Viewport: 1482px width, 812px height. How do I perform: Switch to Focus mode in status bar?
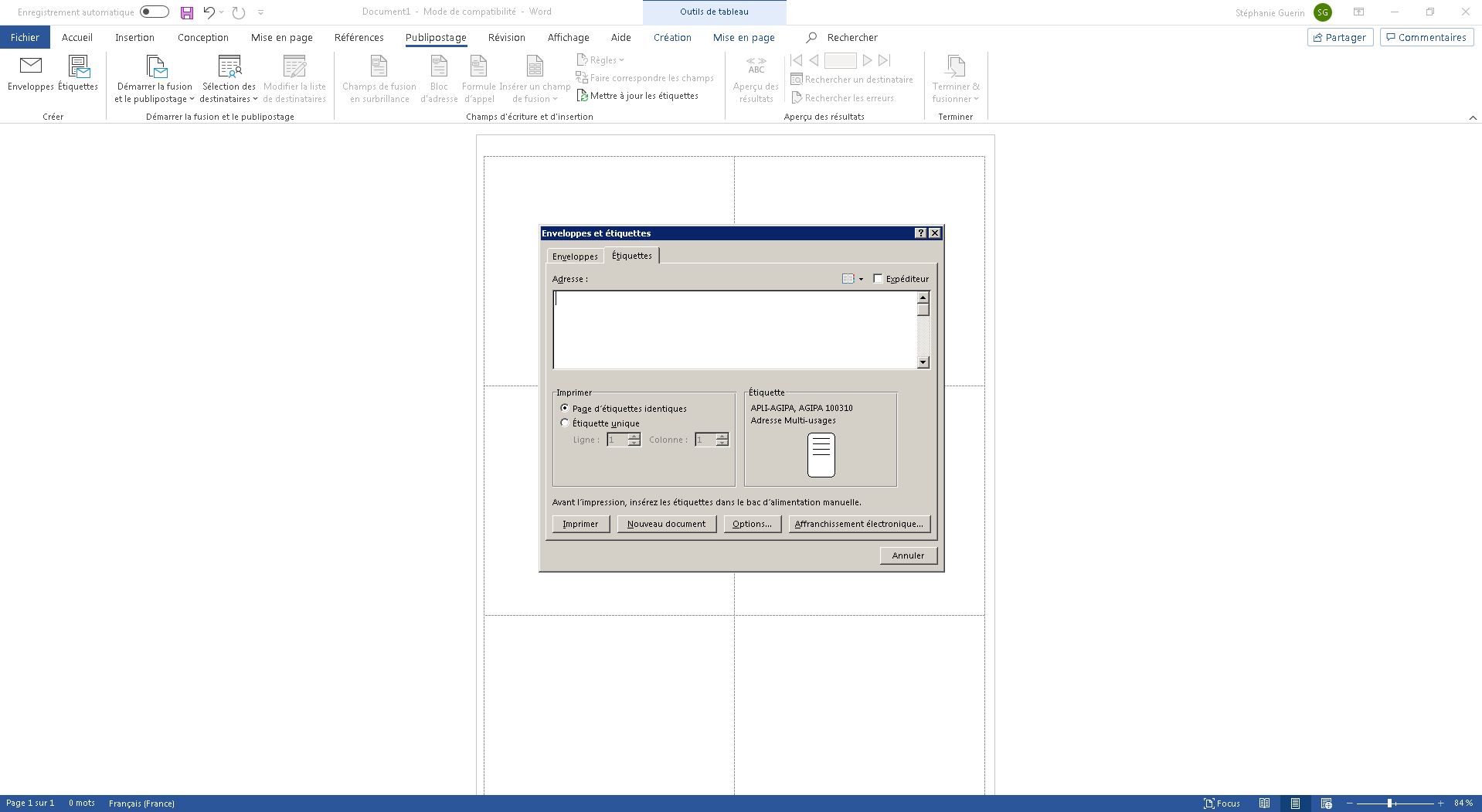[x=1222, y=804]
